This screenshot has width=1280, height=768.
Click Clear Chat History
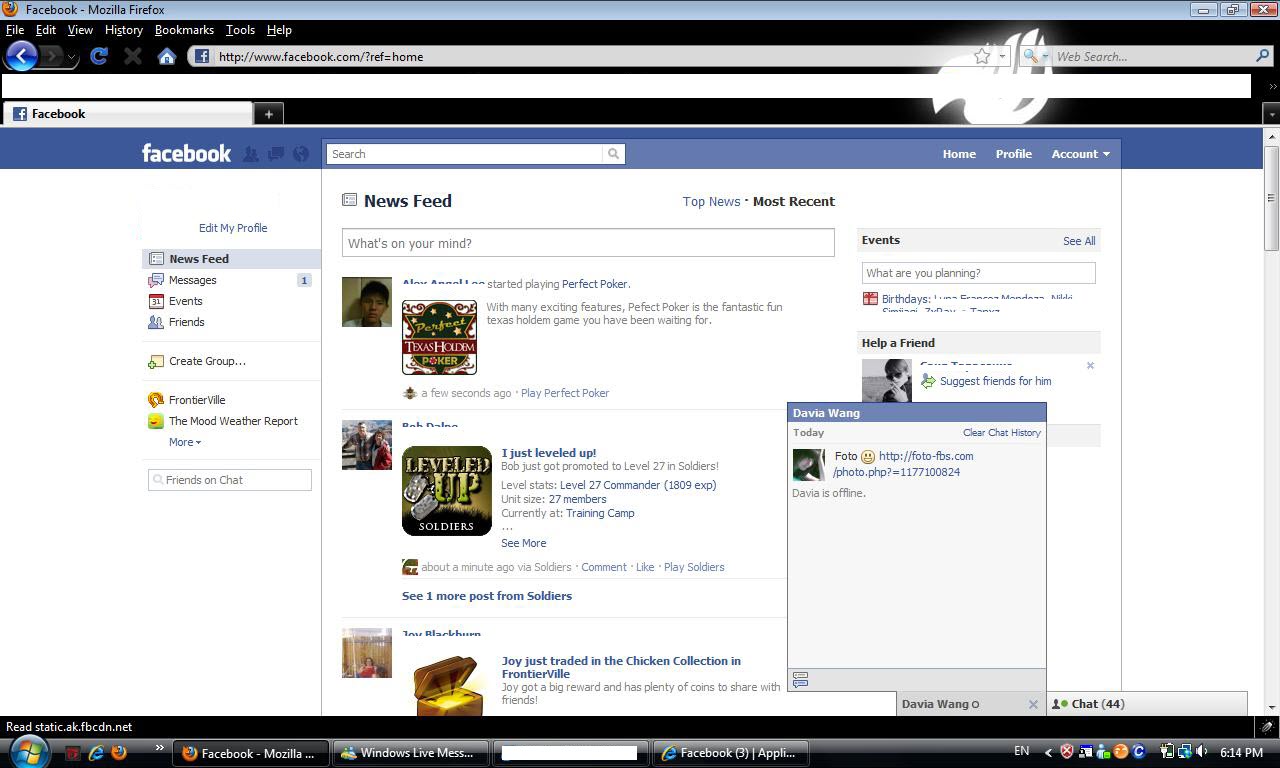[1002, 433]
